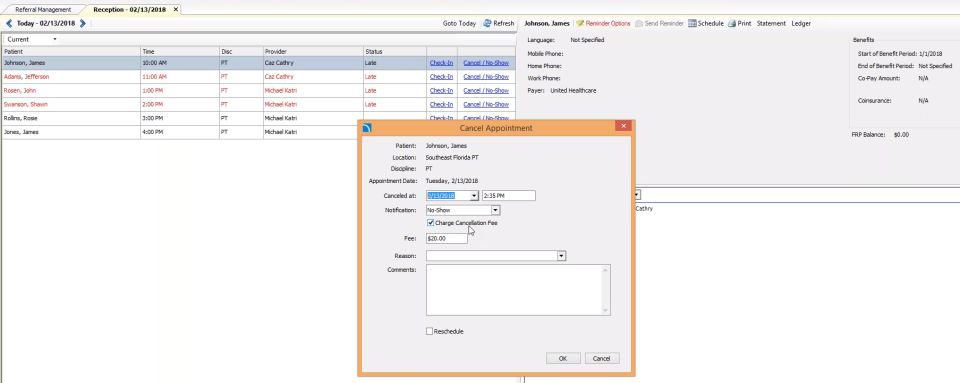This screenshot has height=383, width=960.
Task: Cancel / No-Show link for Johnson, James
Action: tap(486, 63)
